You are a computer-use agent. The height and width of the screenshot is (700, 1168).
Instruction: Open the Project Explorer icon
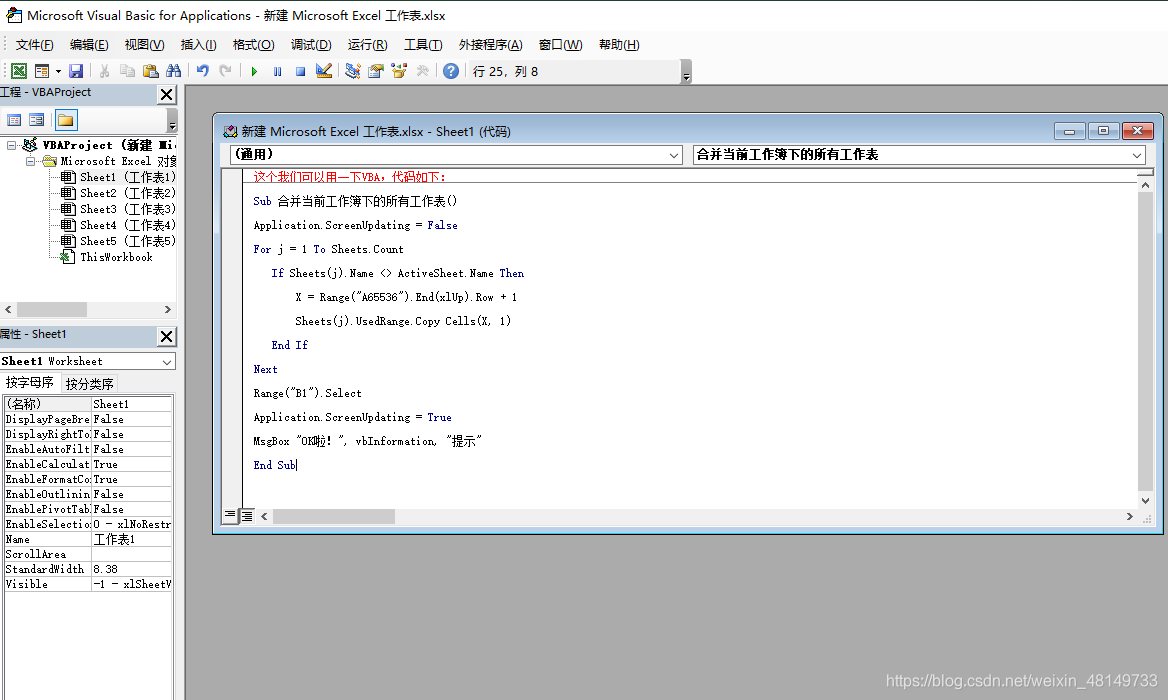click(353, 71)
